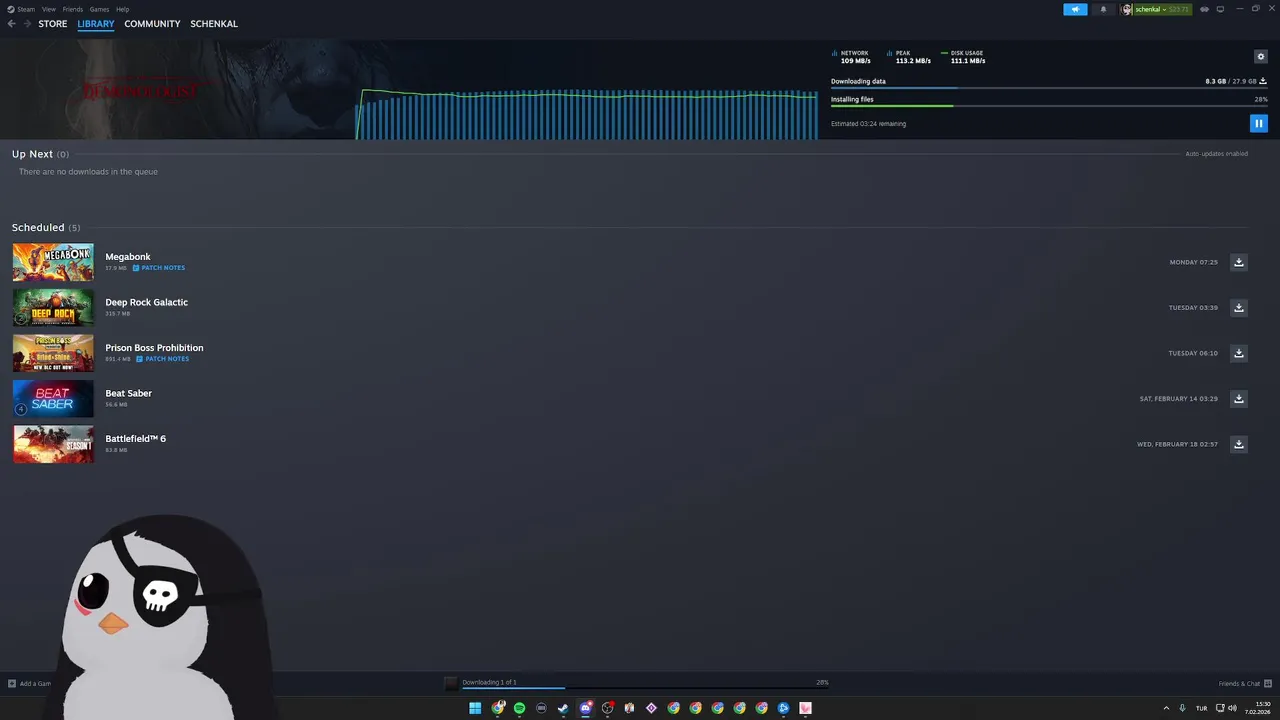1280x720 pixels.
Task: Open Steam announcements megaphone button
Action: [x=1075, y=9]
